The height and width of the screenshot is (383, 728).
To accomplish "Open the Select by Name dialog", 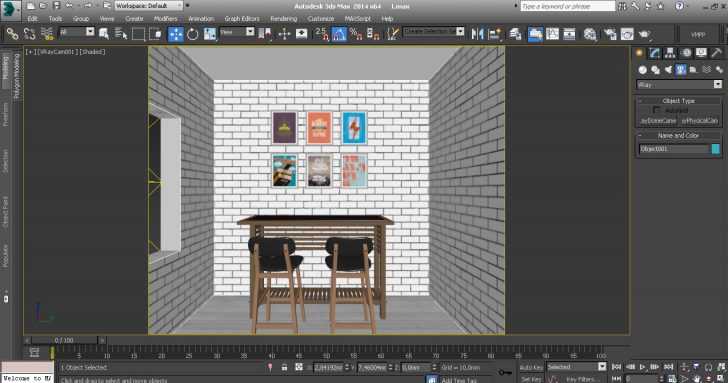I will (x=121, y=33).
